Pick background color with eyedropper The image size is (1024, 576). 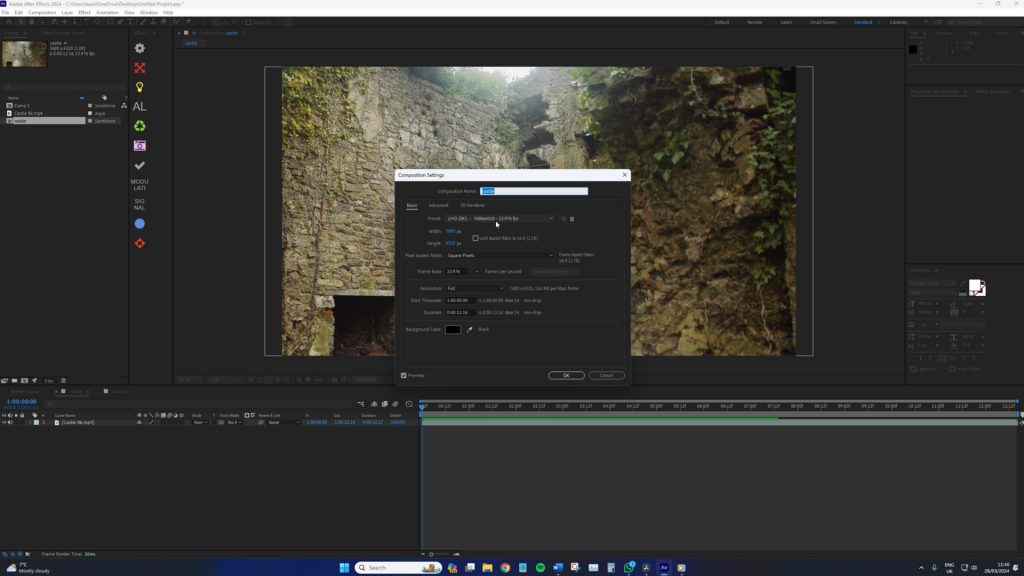[470, 330]
